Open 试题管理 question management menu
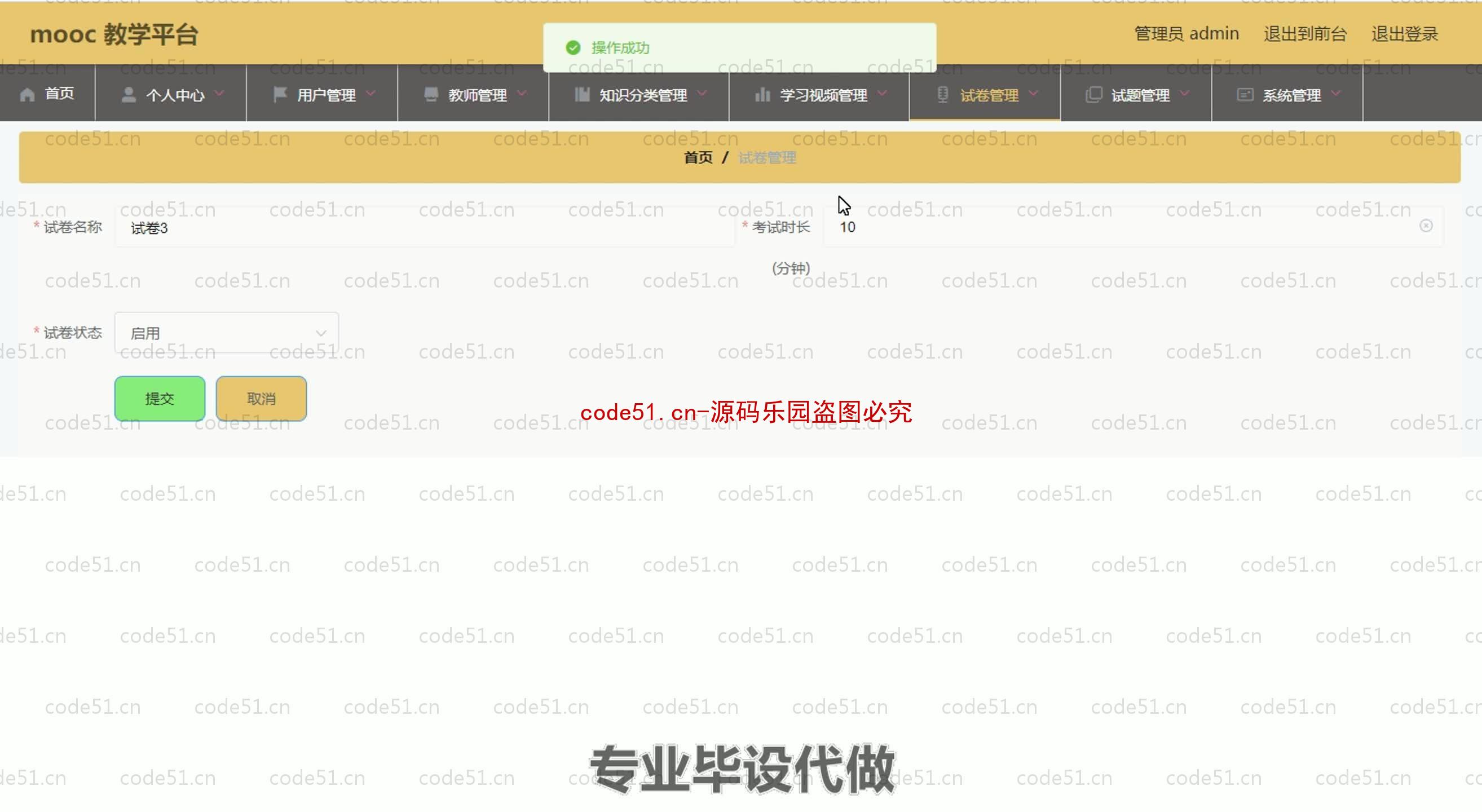The image size is (1482, 812). 1140,95
